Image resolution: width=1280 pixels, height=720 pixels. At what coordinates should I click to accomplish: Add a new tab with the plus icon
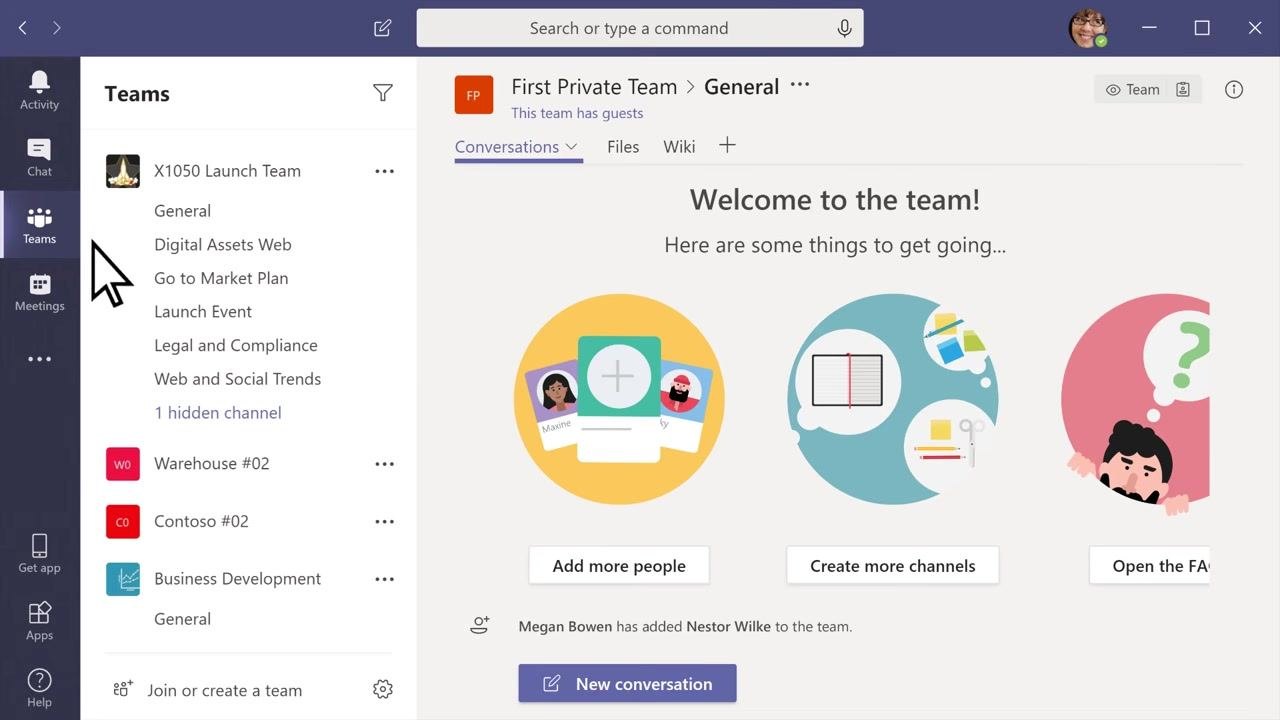(727, 146)
